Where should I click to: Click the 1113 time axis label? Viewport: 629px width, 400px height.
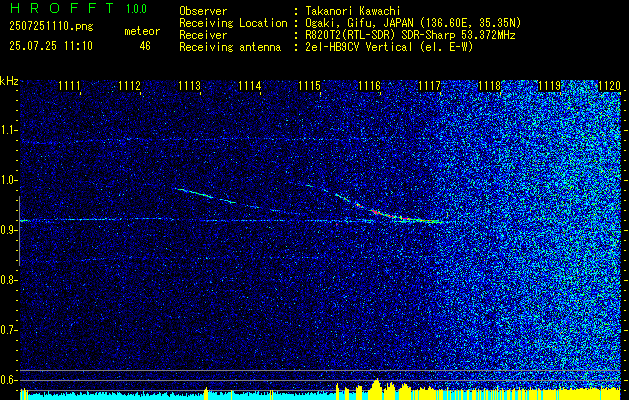[189, 86]
